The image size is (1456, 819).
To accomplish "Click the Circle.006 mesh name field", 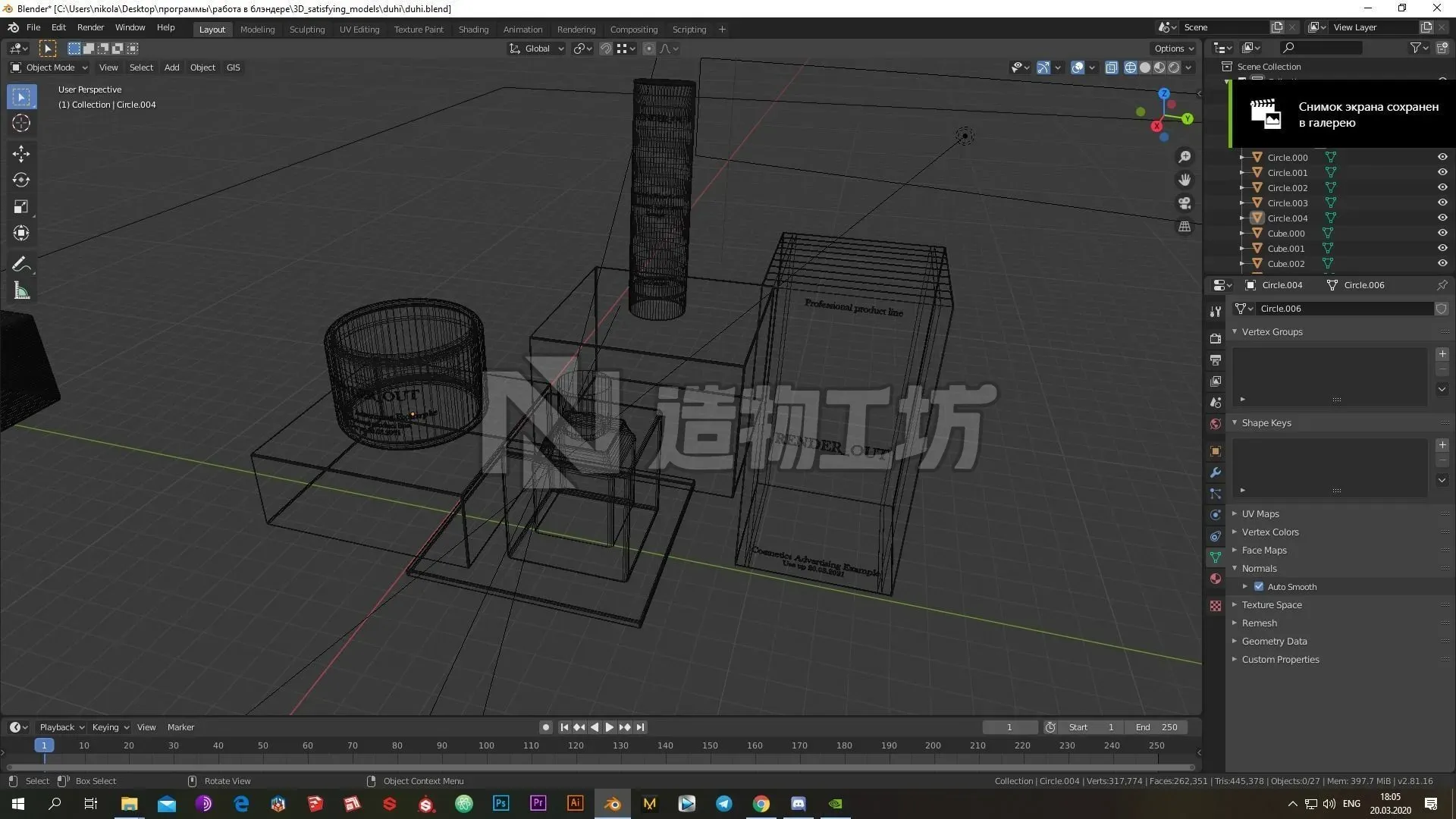I will click(x=1345, y=309).
